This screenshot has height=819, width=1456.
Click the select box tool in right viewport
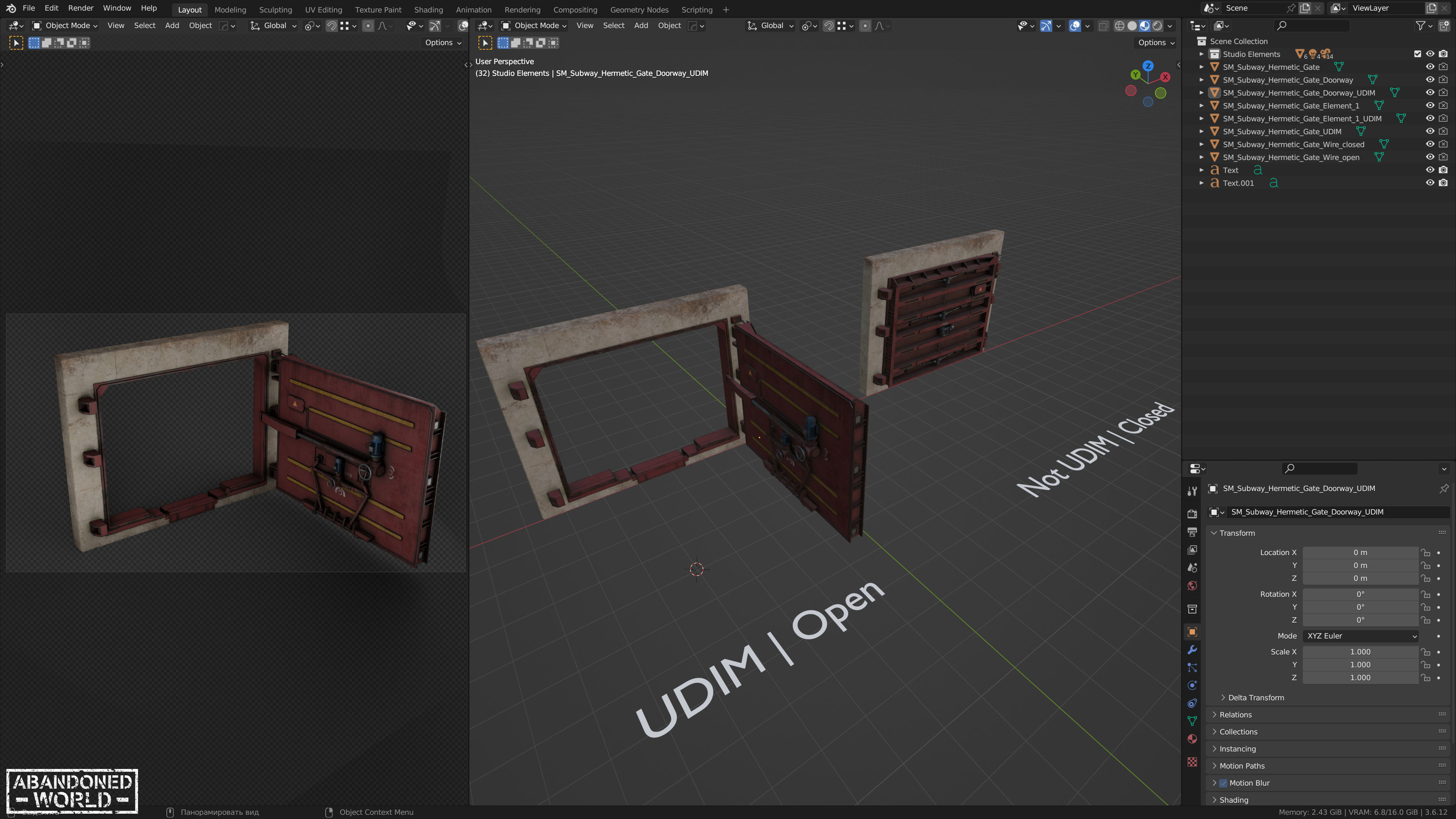pyautogui.click(x=485, y=43)
